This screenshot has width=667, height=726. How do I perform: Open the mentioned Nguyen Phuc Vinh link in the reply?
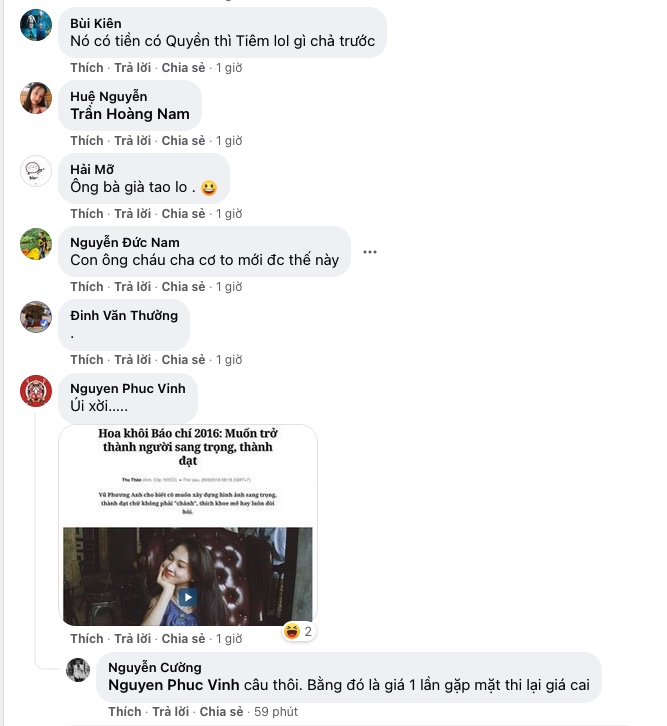point(174,685)
